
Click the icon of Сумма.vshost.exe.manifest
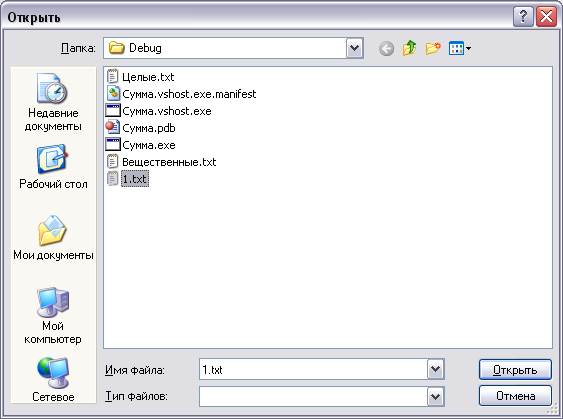[x=113, y=94]
